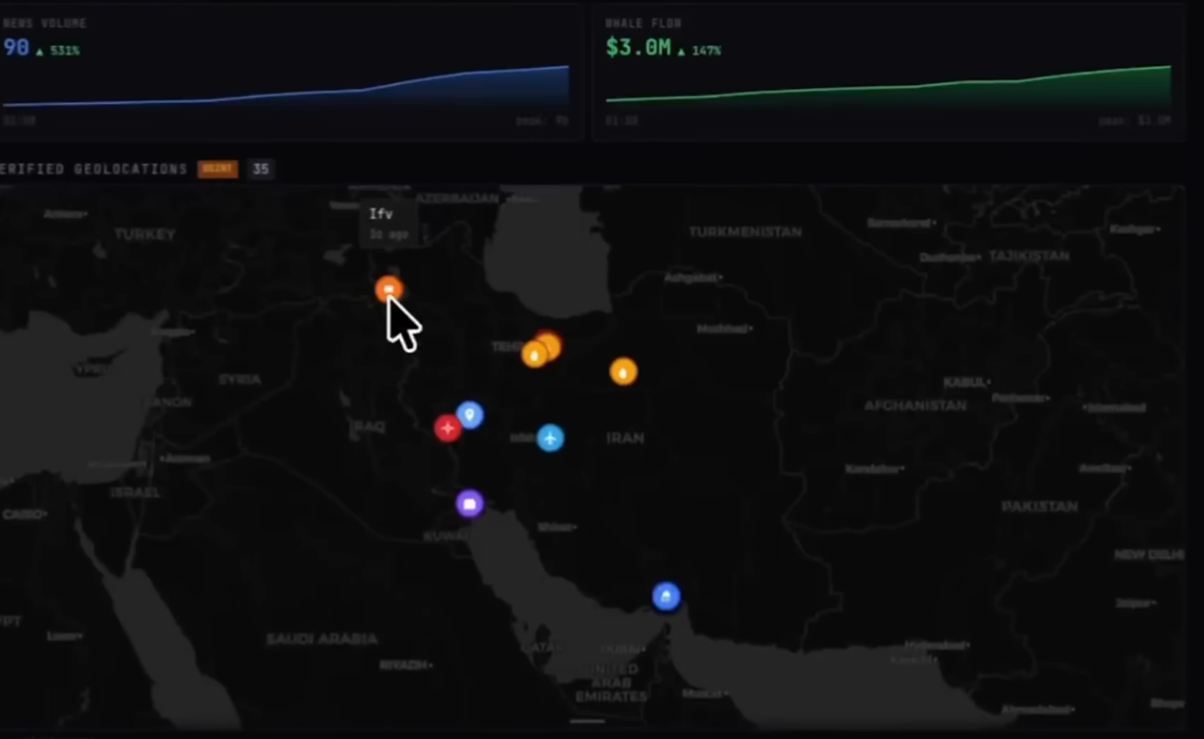The height and width of the screenshot is (739, 1204).
Task: Click the 35 geolocations count badge
Action: pyautogui.click(x=260, y=169)
